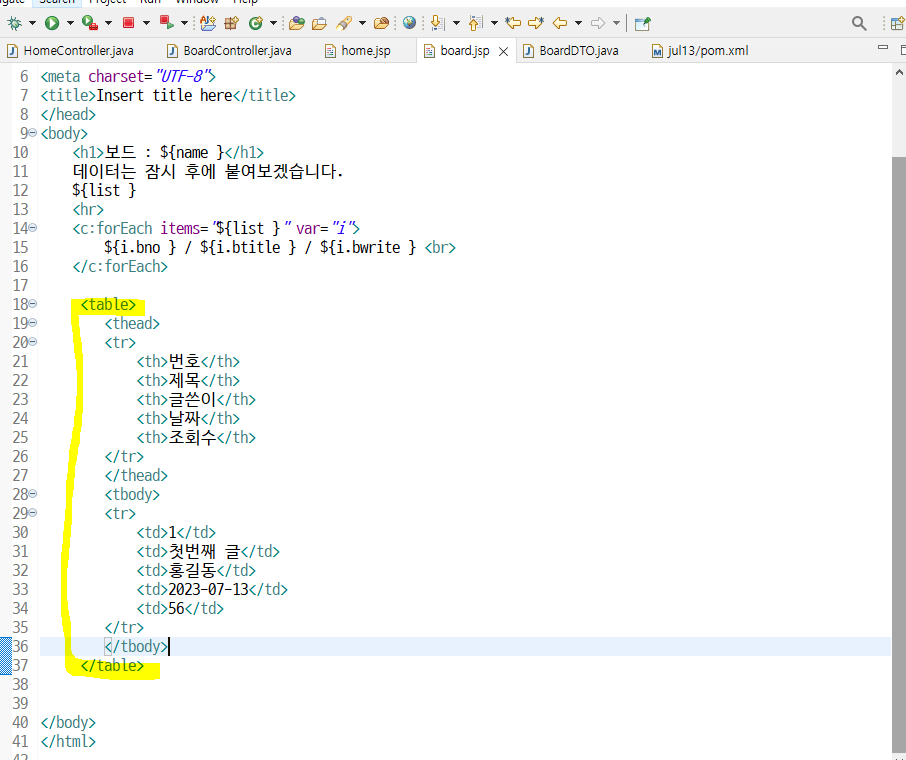Click the text '<th>번호</th>'
The height and width of the screenshot is (760, 906).
[x=188, y=362]
